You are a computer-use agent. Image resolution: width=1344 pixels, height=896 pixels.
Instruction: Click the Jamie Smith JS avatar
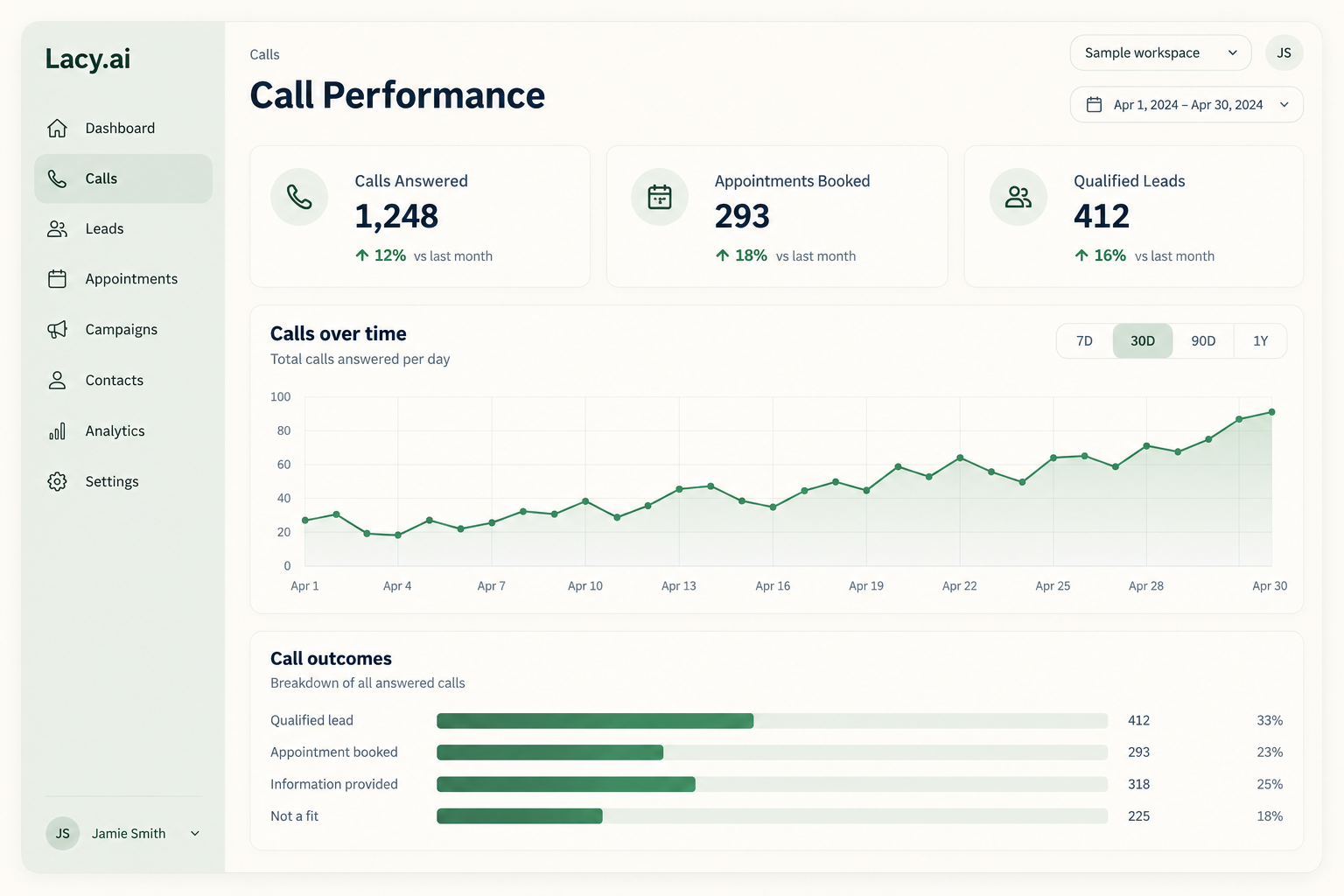(x=63, y=833)
